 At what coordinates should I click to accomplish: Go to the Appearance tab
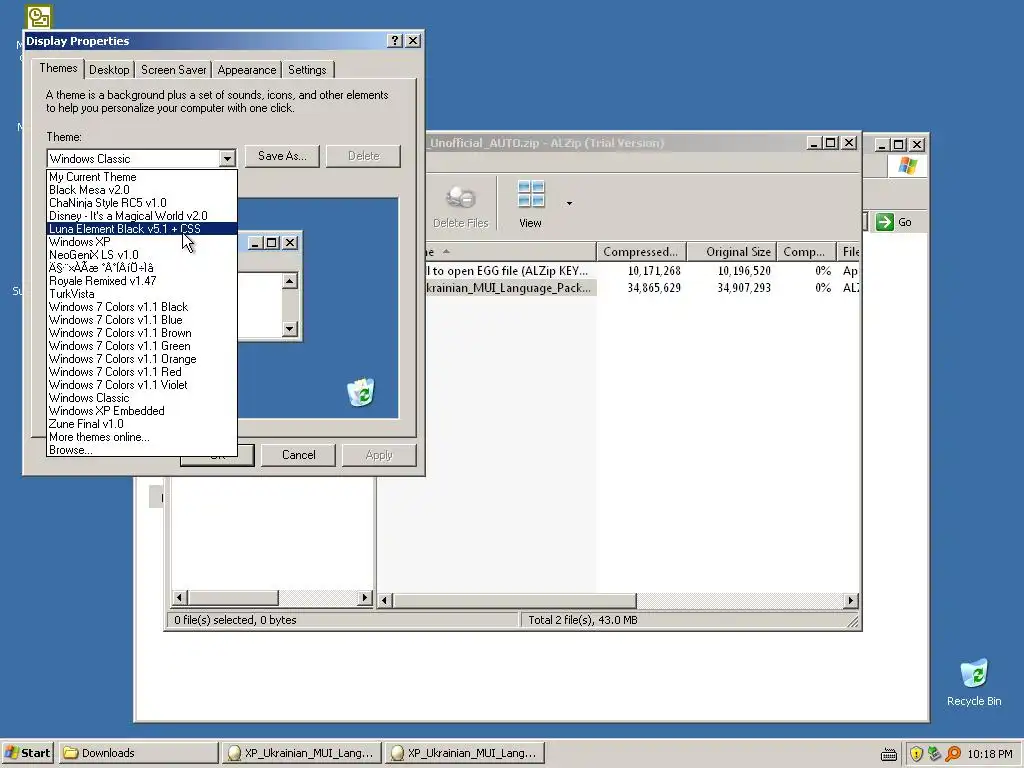pos(247,70)
